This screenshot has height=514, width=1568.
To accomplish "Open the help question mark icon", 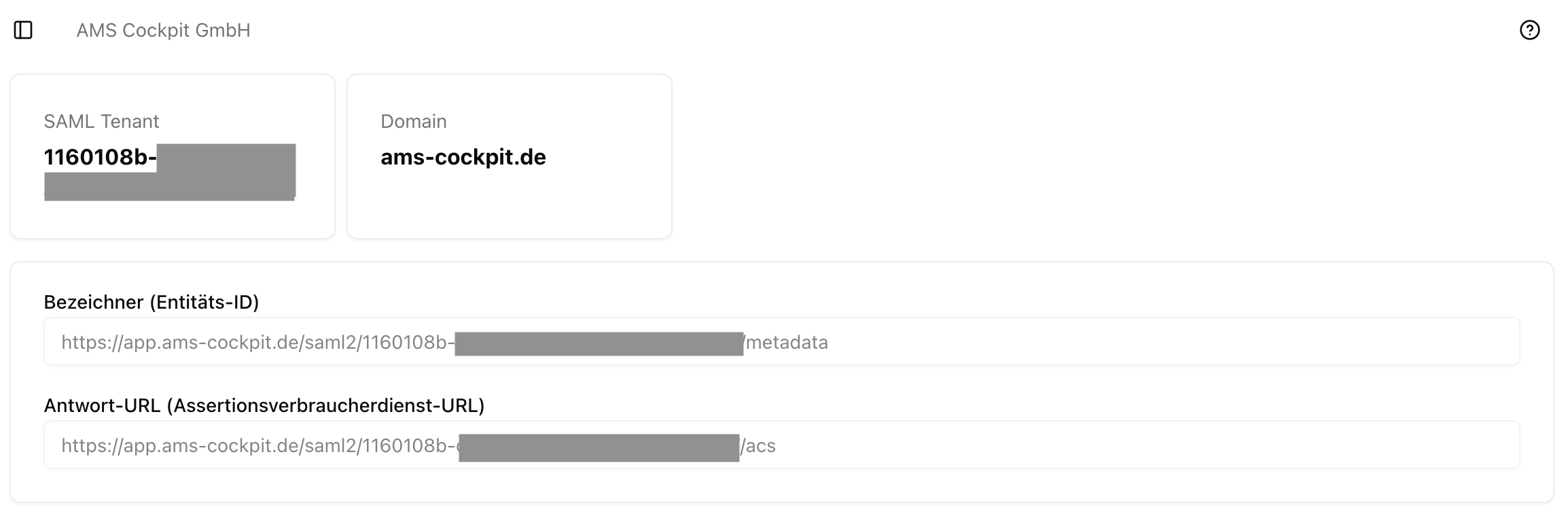I will click(x=1529, y=30).
